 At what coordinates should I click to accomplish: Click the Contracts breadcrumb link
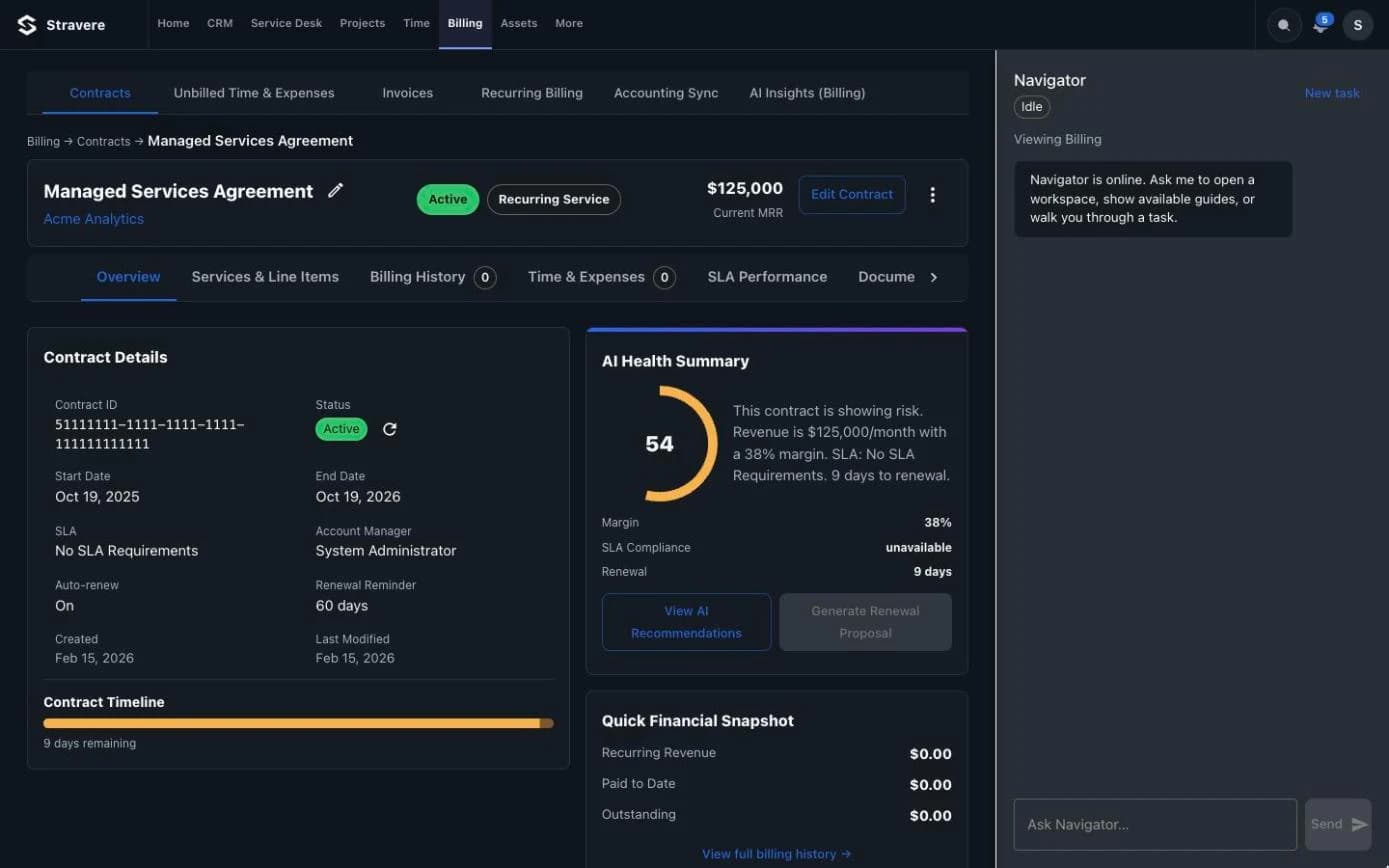[104, 142]
